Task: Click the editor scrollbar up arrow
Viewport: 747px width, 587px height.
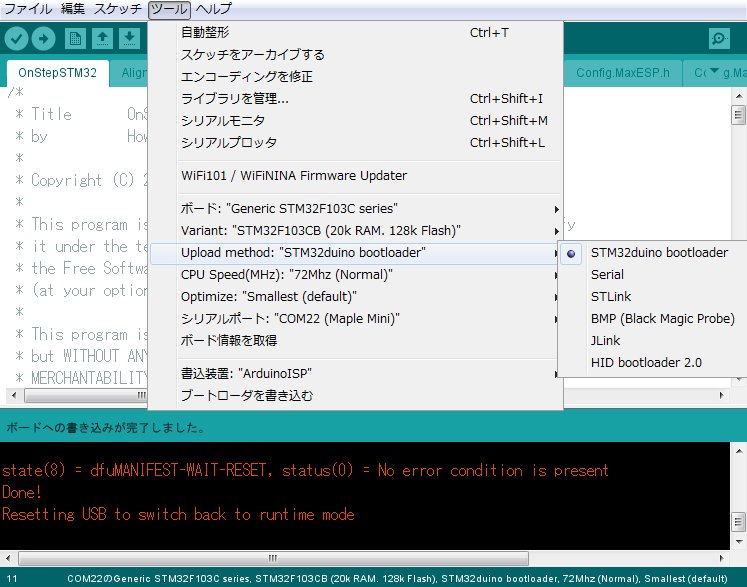Action: (738, 96)
